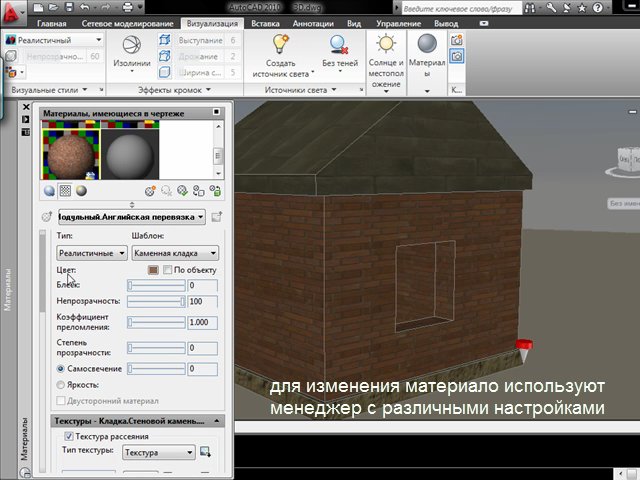
Task: Click the Без теней shadows icon
Action: [x=339, y=46]
